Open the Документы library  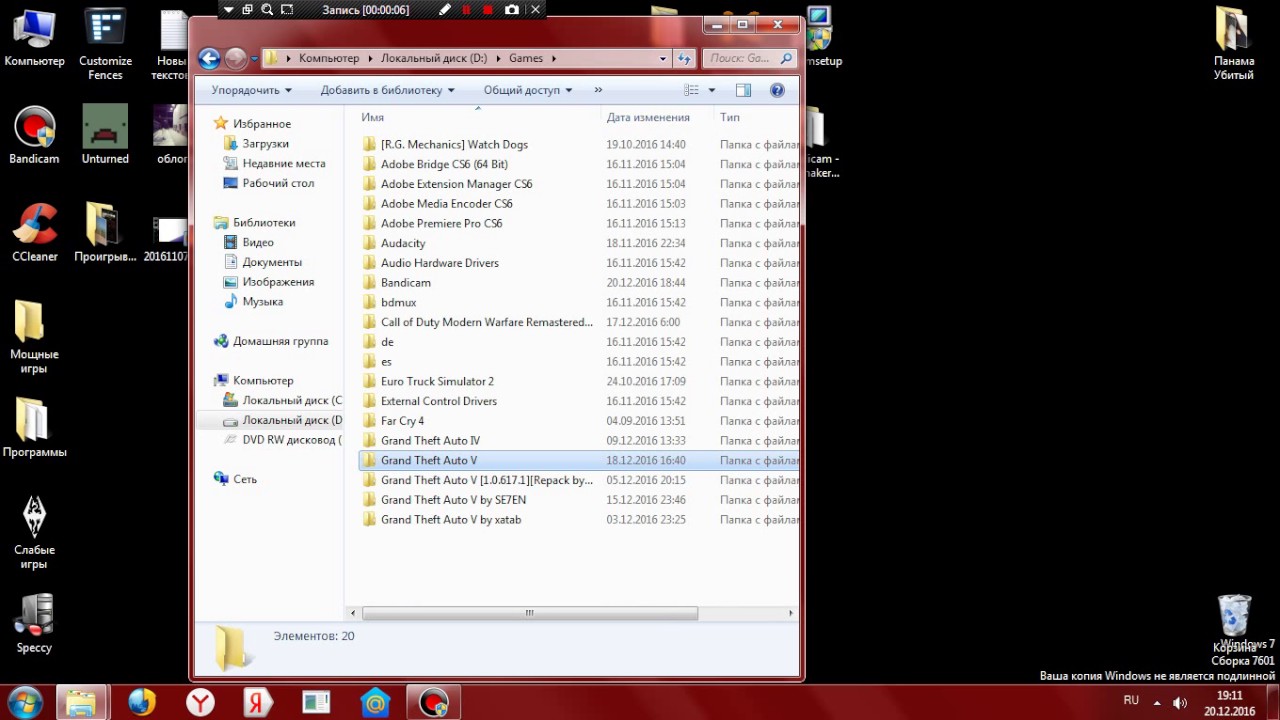click(271, 262)
